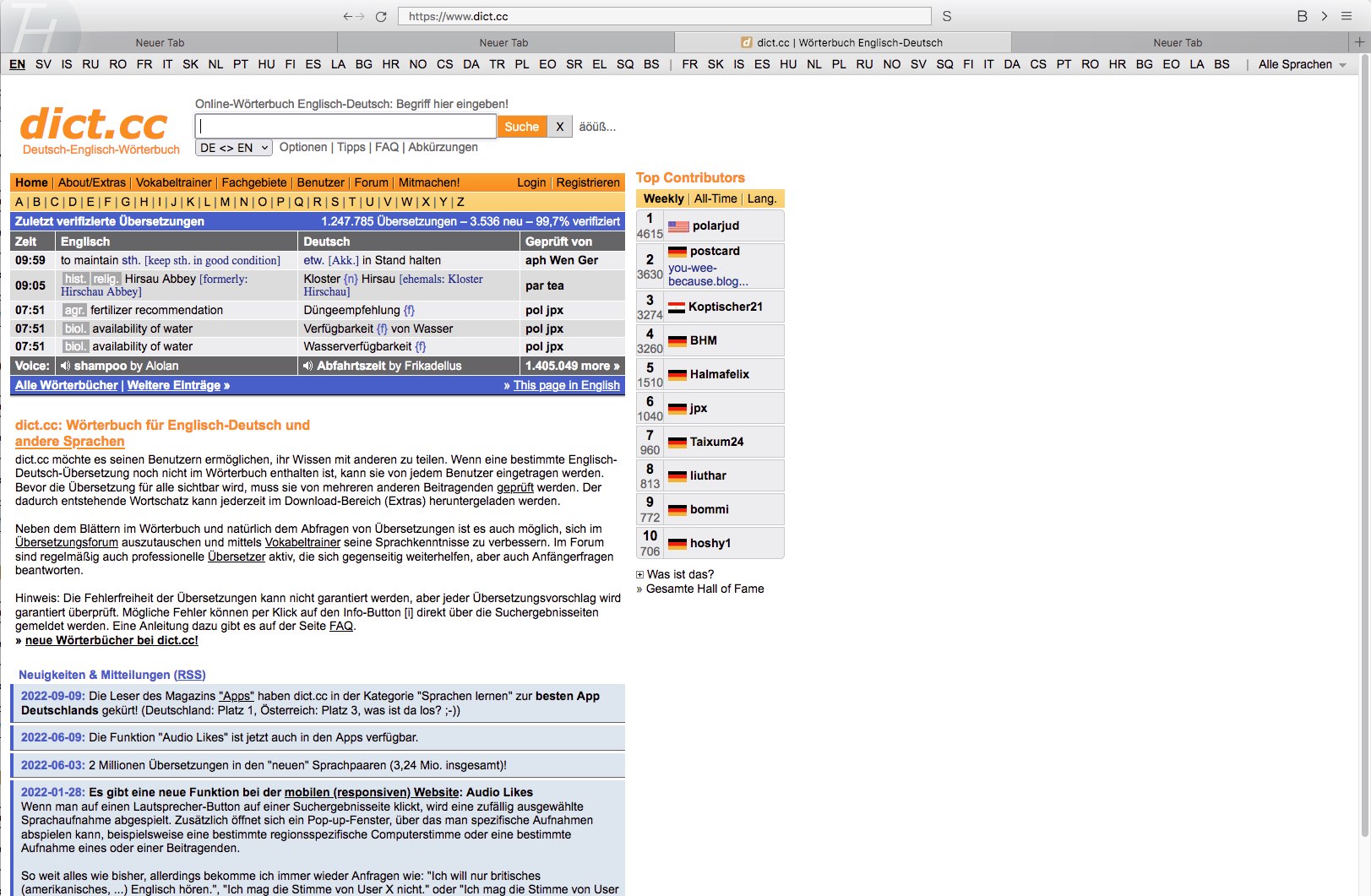The image size is (1371, 896).
Task: Click the German flag next to postcard
Action: 677,252
